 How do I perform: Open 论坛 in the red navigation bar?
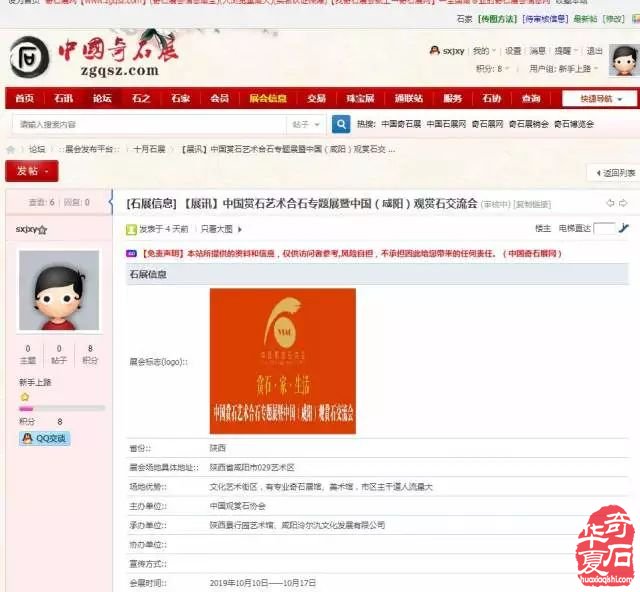pos(102,98)
